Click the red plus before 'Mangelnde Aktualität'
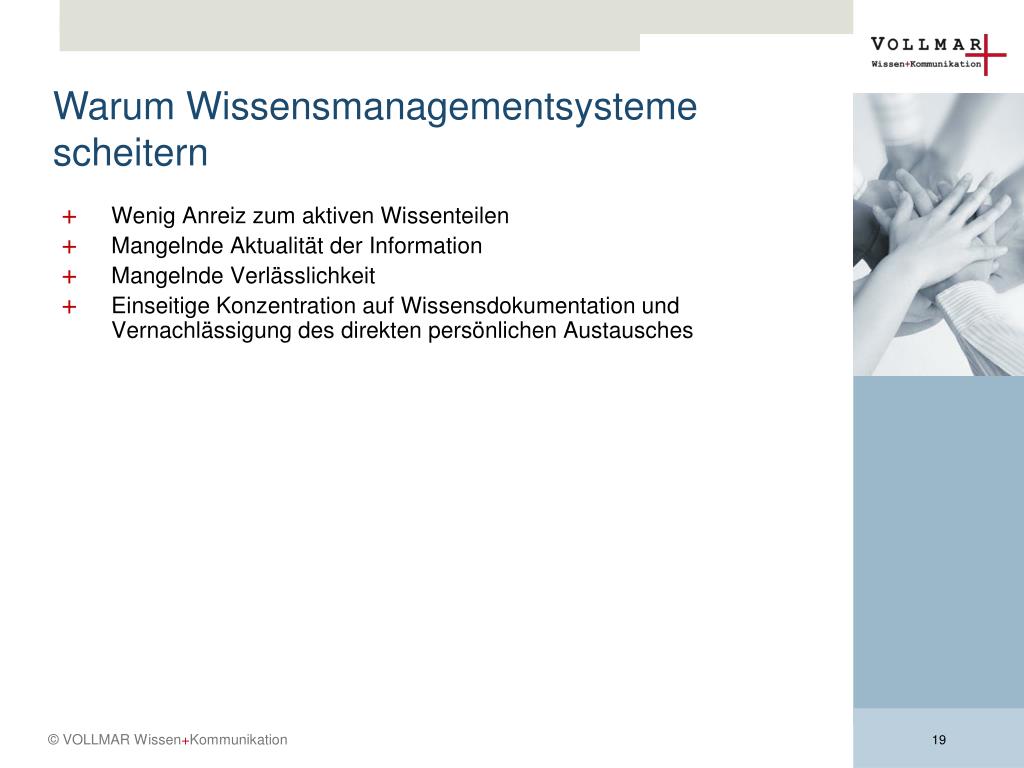Screen dimensions: 1024x768 tap(69, 247)
